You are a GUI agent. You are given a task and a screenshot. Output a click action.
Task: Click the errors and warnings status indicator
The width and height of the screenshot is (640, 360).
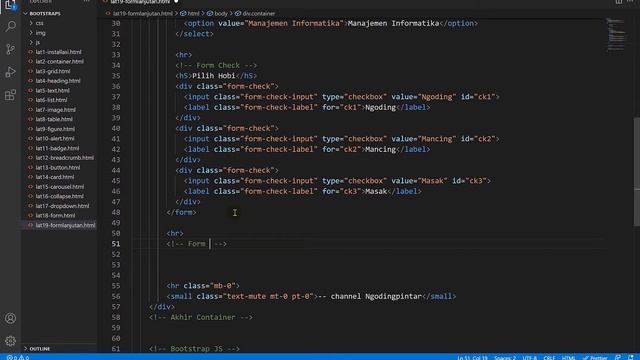[18, 357]
